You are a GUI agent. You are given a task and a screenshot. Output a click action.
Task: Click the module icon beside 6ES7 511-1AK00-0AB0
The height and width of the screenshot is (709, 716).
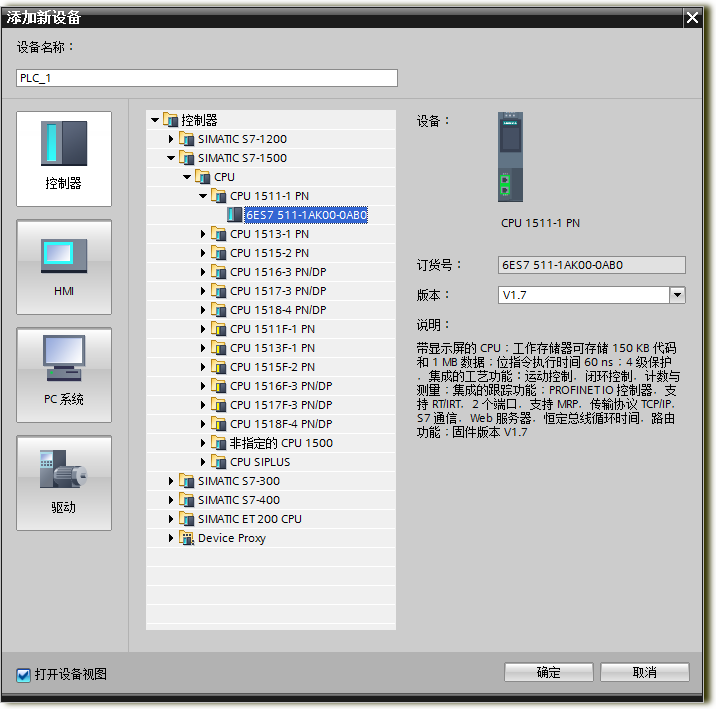tap(235, 215)
